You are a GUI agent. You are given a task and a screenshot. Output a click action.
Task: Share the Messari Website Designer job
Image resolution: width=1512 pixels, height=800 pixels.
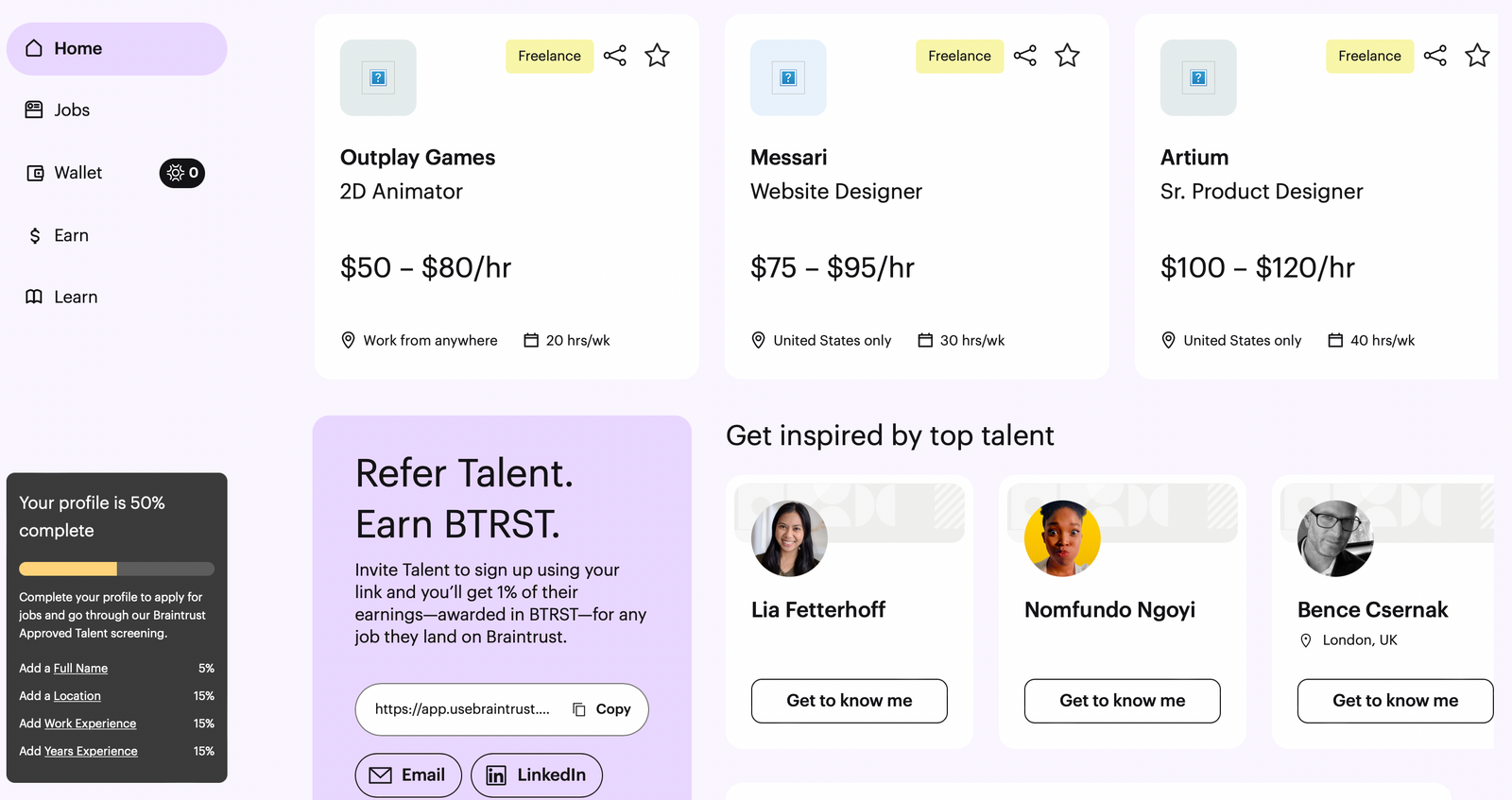point(1024,56)
